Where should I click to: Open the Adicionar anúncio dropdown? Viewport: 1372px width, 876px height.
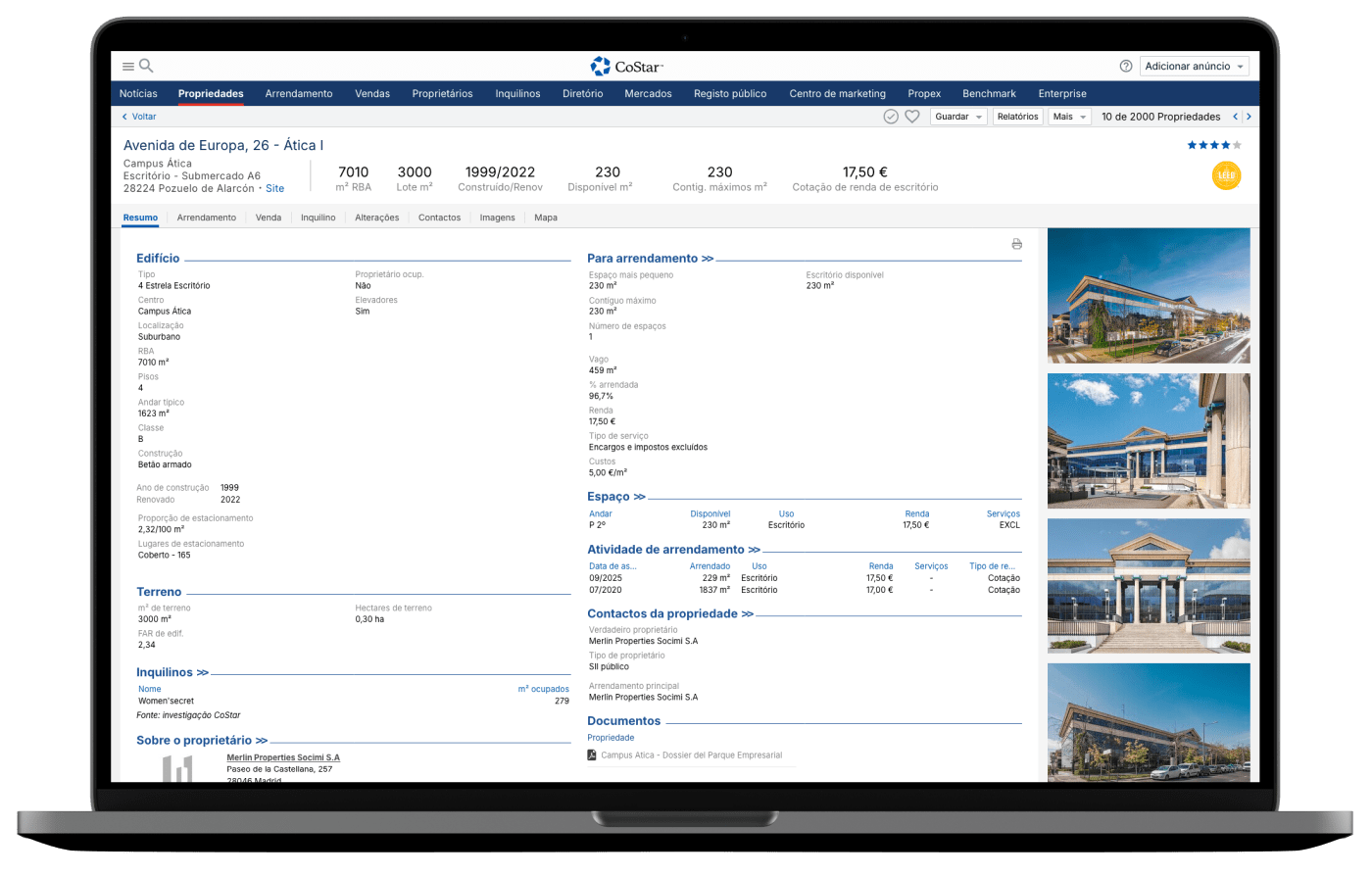coord(1194,67)
